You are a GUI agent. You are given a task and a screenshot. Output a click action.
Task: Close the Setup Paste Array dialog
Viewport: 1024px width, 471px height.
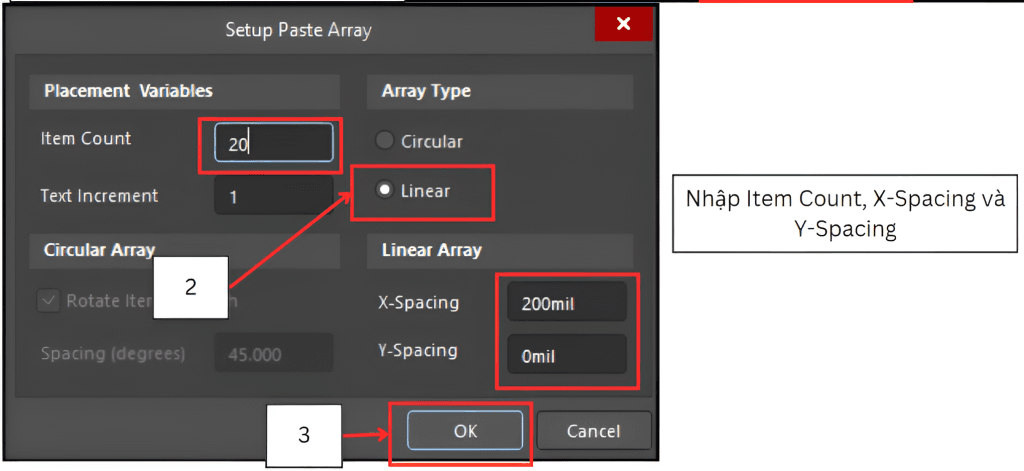click(x=623, y=24)
